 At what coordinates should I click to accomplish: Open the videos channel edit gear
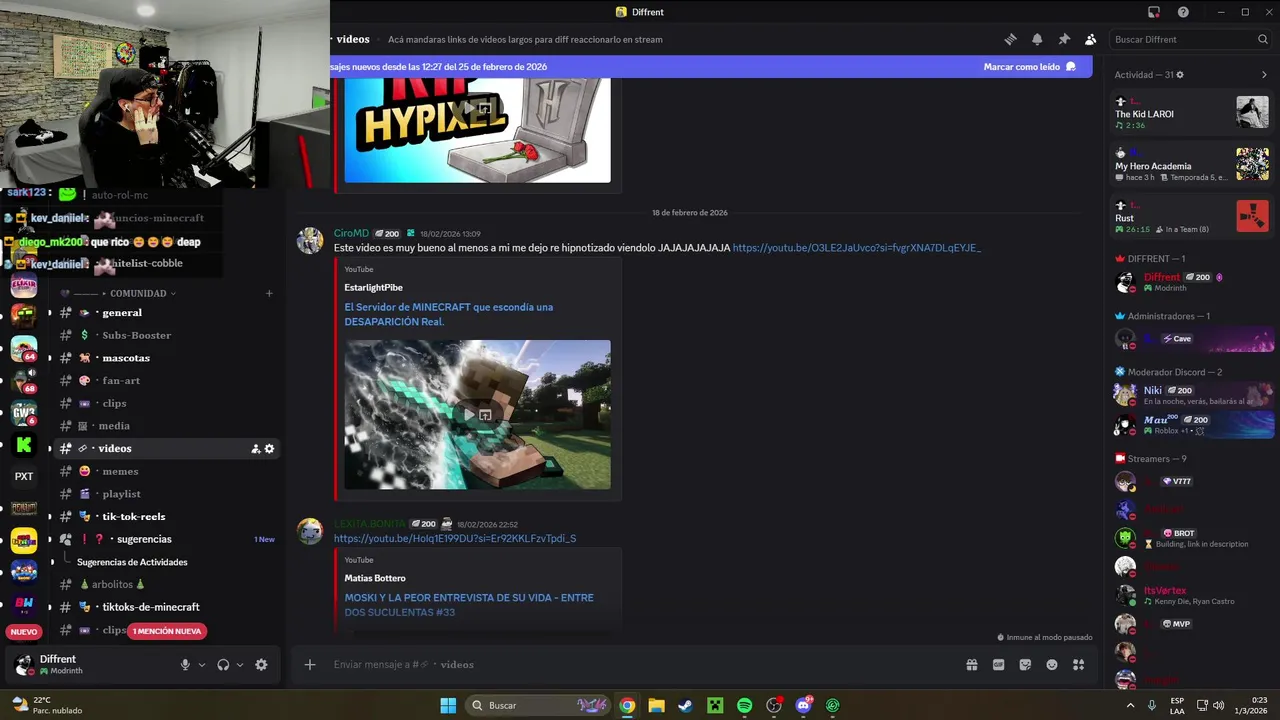click(269, 449)
